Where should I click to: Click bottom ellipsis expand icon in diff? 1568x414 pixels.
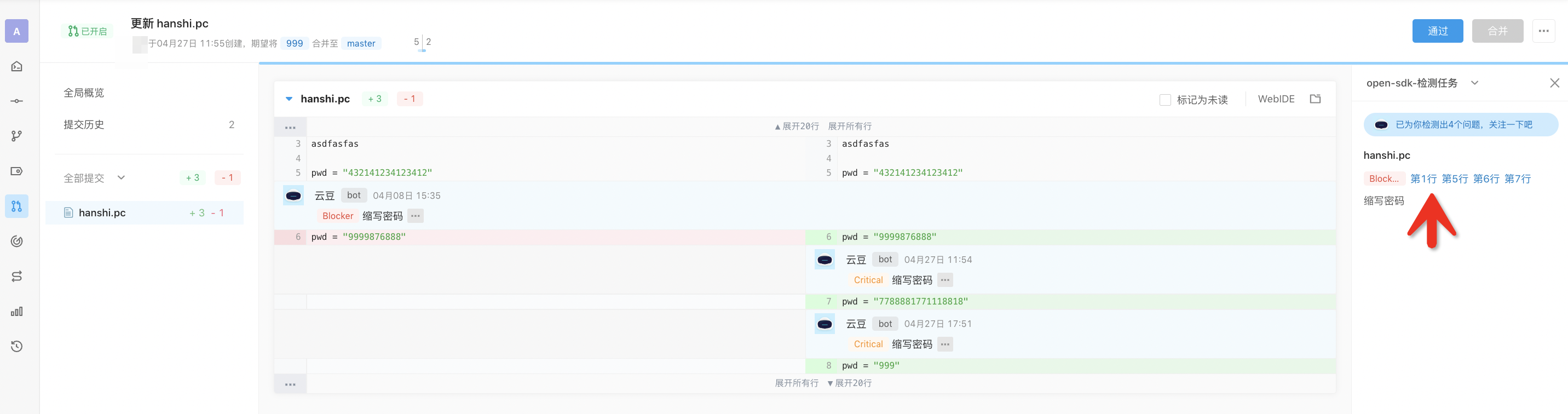(x=290, y=384)
